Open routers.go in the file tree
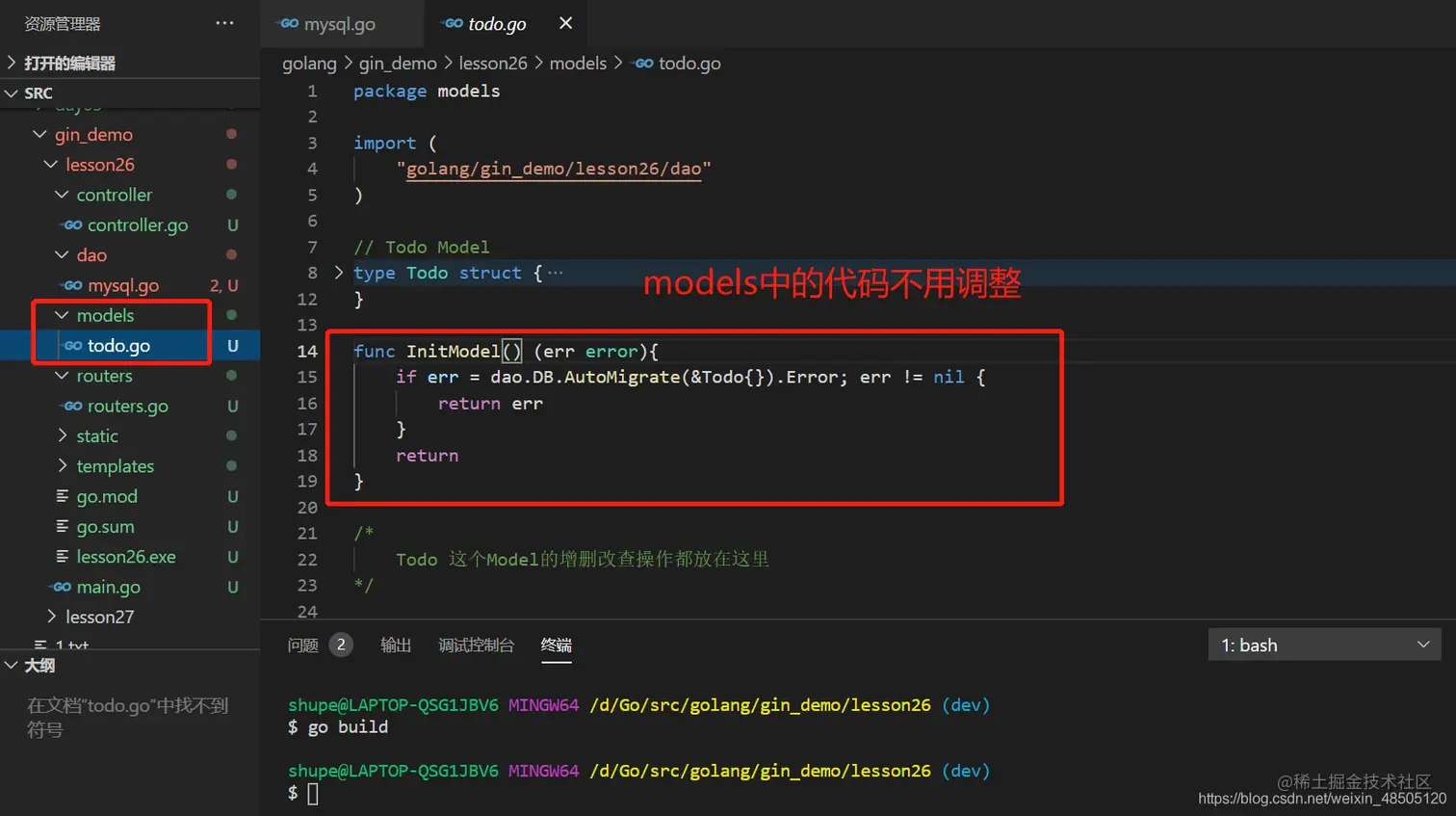The height and width of the screenshot is (816, 1456). [130, 406]
